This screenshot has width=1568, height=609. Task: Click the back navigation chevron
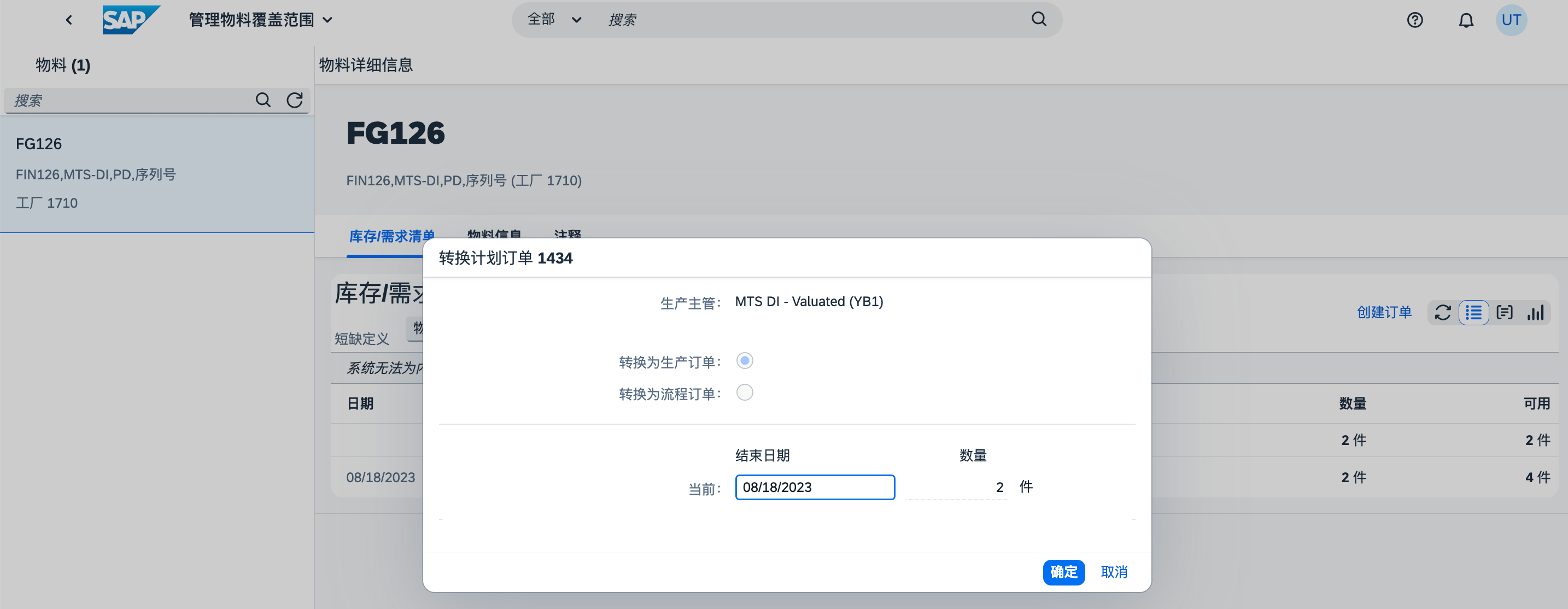coord(68,20)
